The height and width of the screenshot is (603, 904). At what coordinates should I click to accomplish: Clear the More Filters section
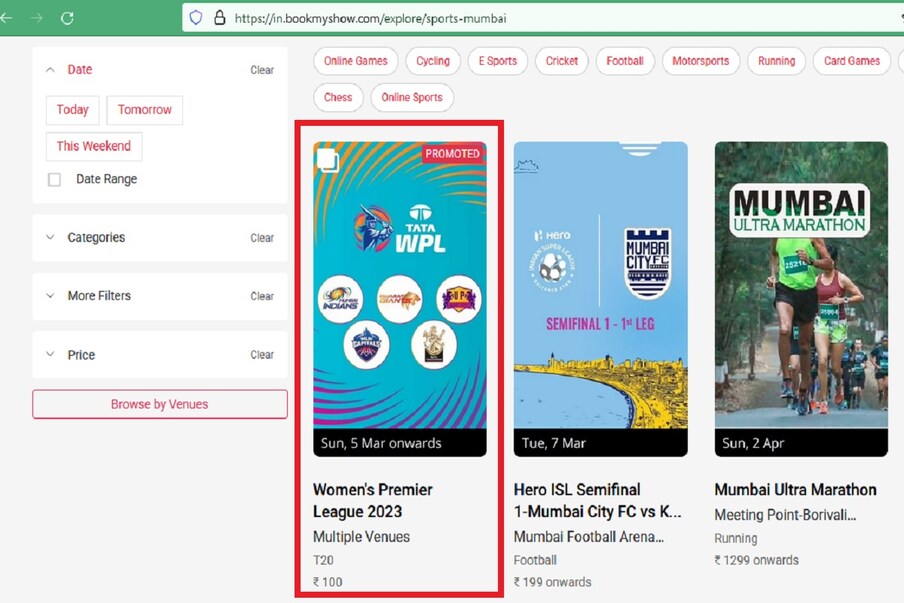tap(262, 296)
